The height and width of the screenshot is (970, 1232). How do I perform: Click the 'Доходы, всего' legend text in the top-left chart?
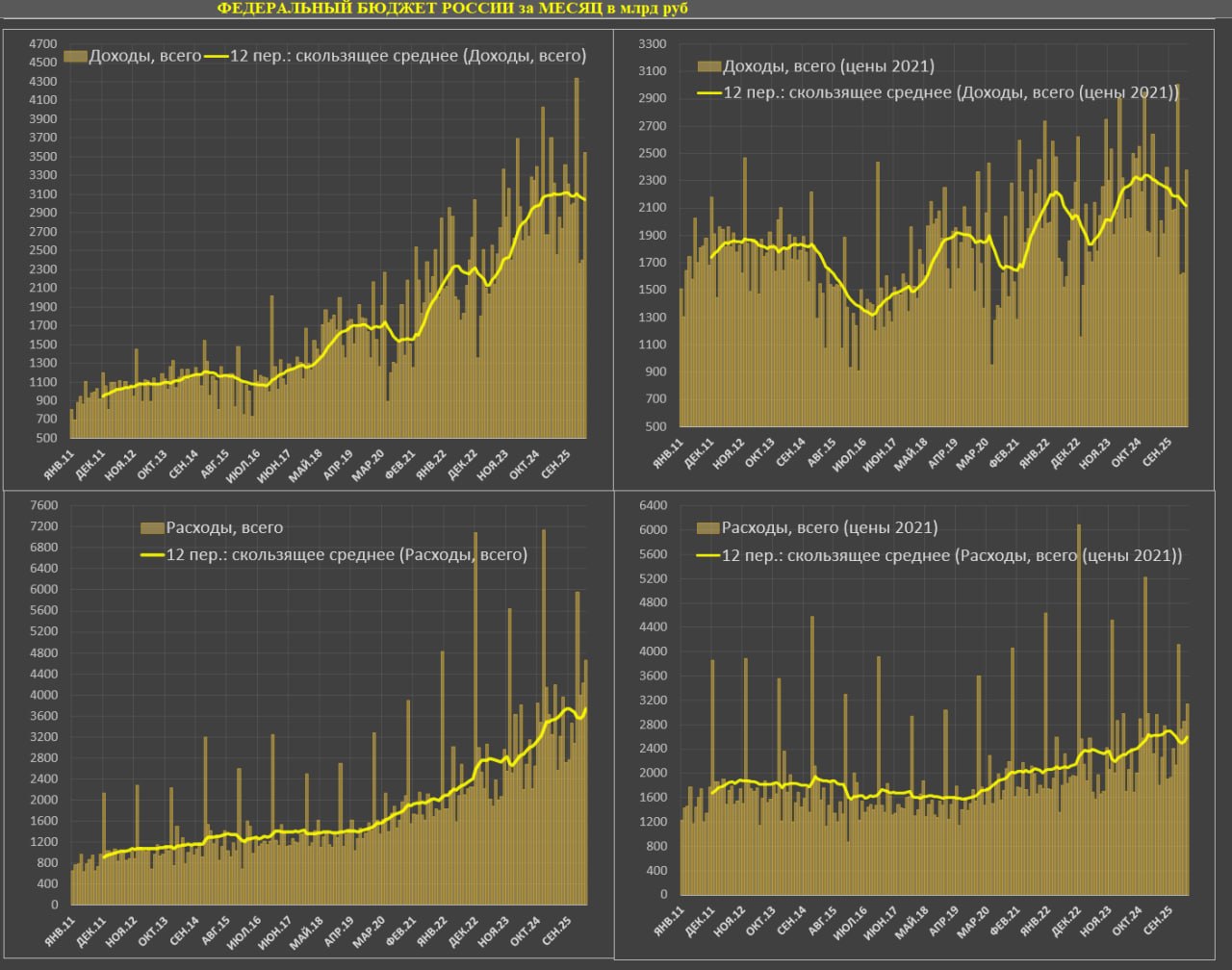(144, 56)
